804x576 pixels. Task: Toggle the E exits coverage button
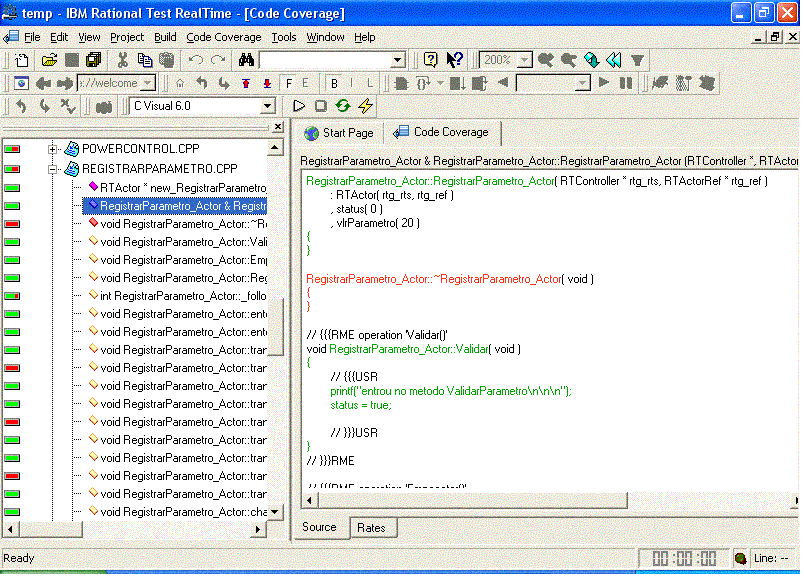click(x=305, y=83)
